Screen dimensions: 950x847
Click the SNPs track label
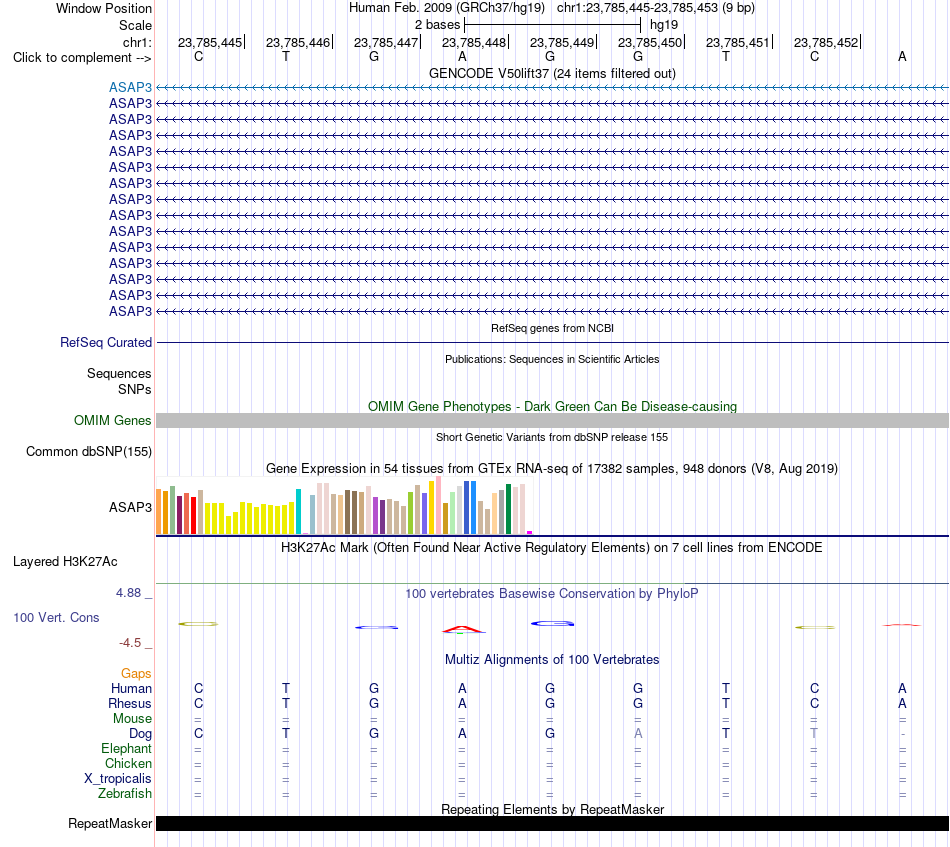tap(135, 390)
